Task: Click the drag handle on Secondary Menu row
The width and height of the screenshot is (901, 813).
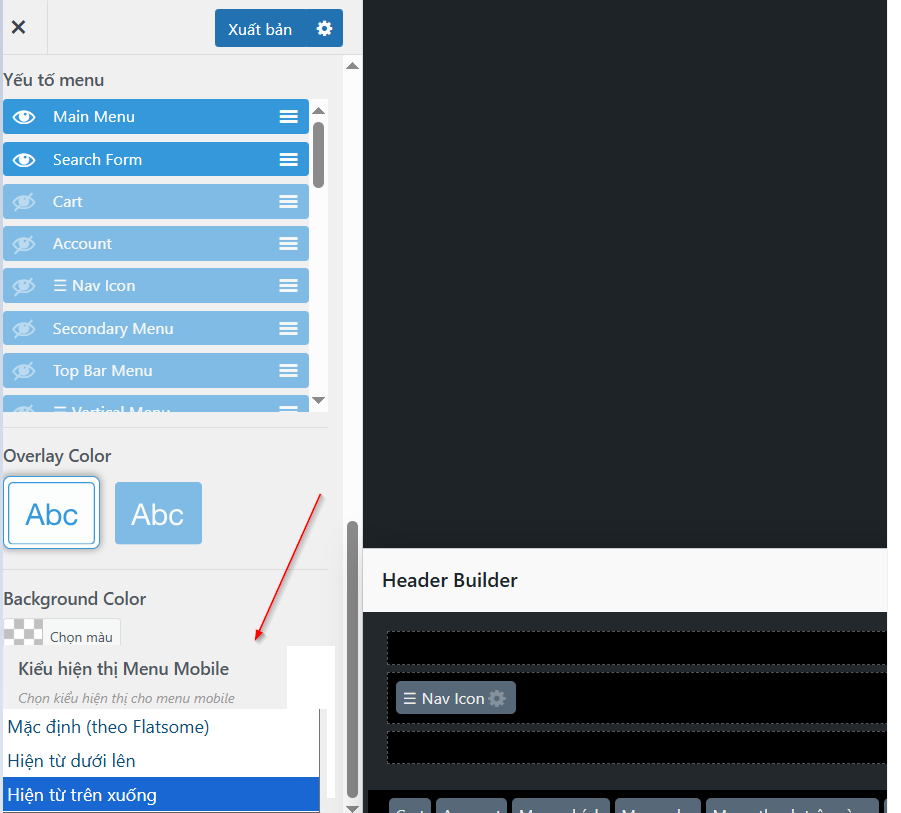Action: [288, 329]
